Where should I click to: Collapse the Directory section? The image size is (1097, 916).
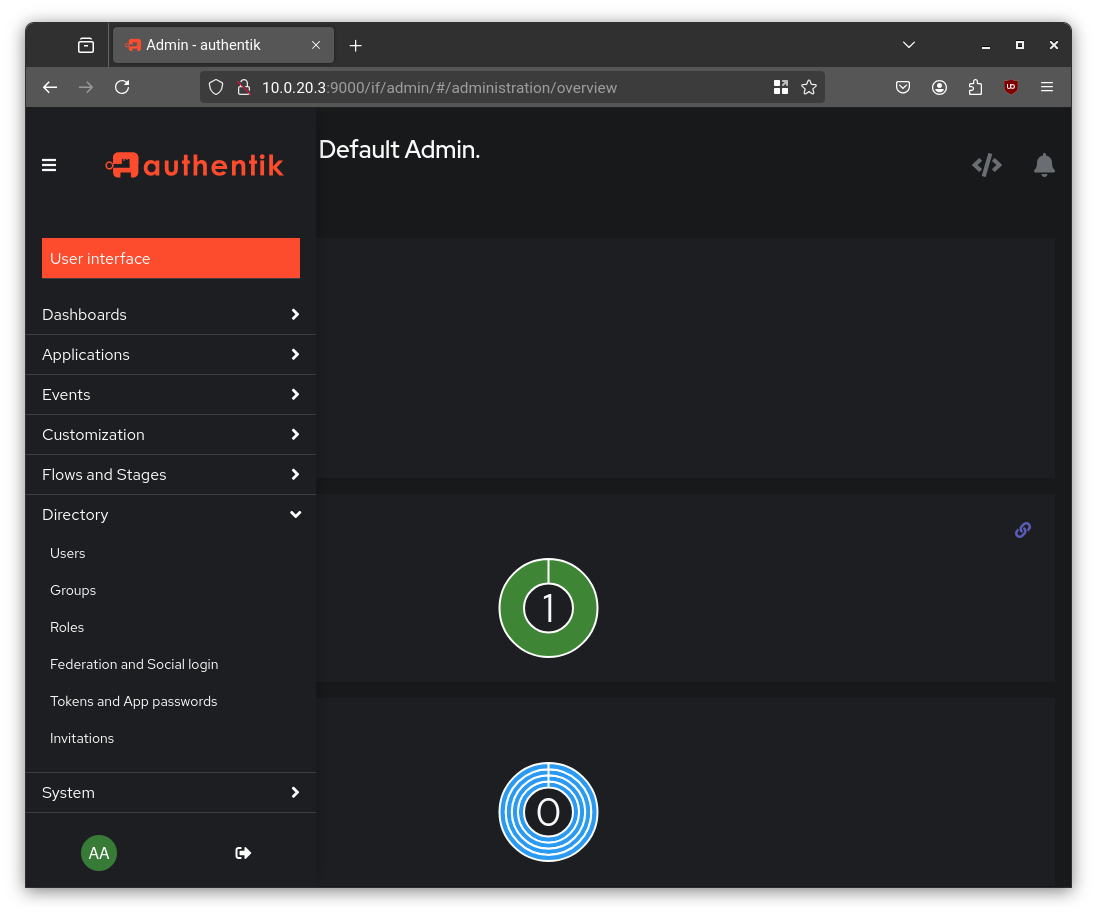pyautogui.click(x=171, y=514)
